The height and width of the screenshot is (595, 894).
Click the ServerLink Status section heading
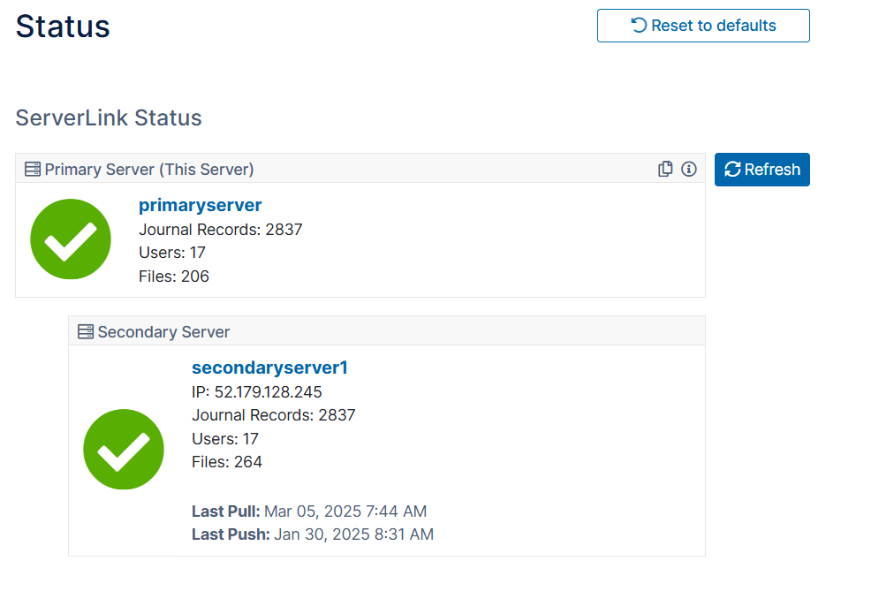[108, 118]
